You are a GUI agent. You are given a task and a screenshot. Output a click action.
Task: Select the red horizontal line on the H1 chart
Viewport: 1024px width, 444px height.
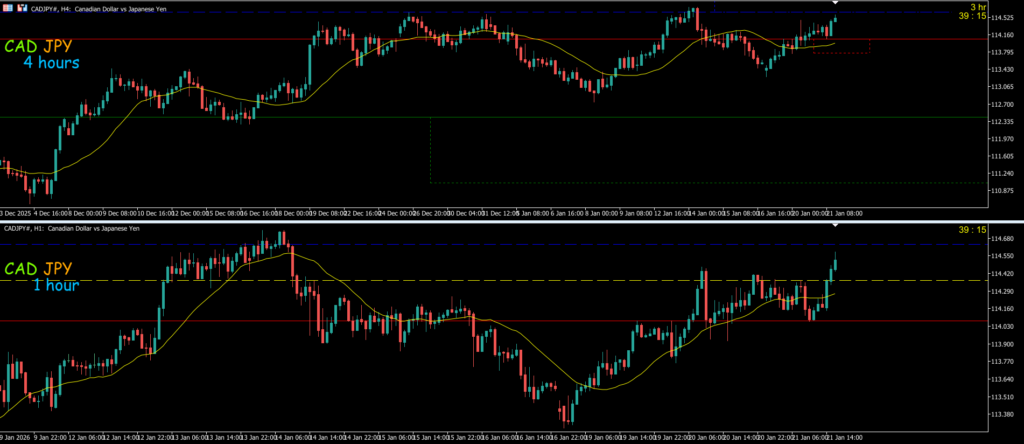click(x=600, y=320)
